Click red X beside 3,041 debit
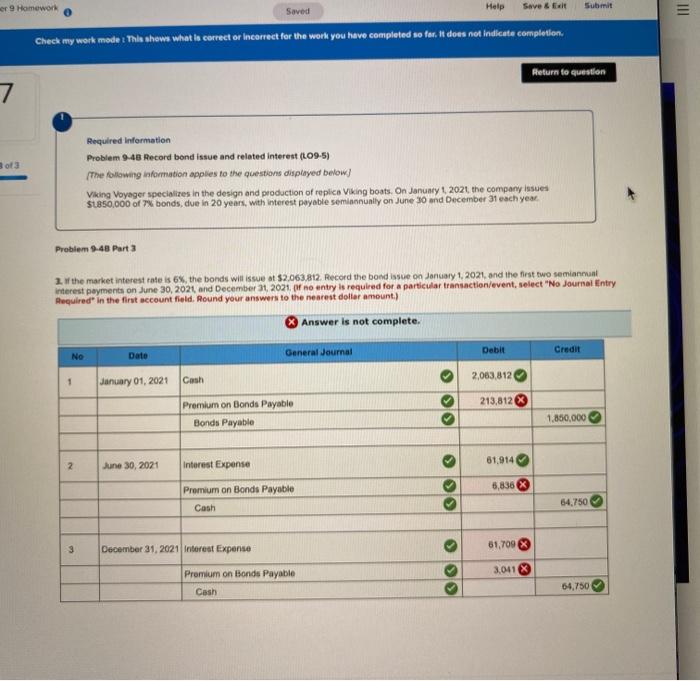 click(524, 569)
